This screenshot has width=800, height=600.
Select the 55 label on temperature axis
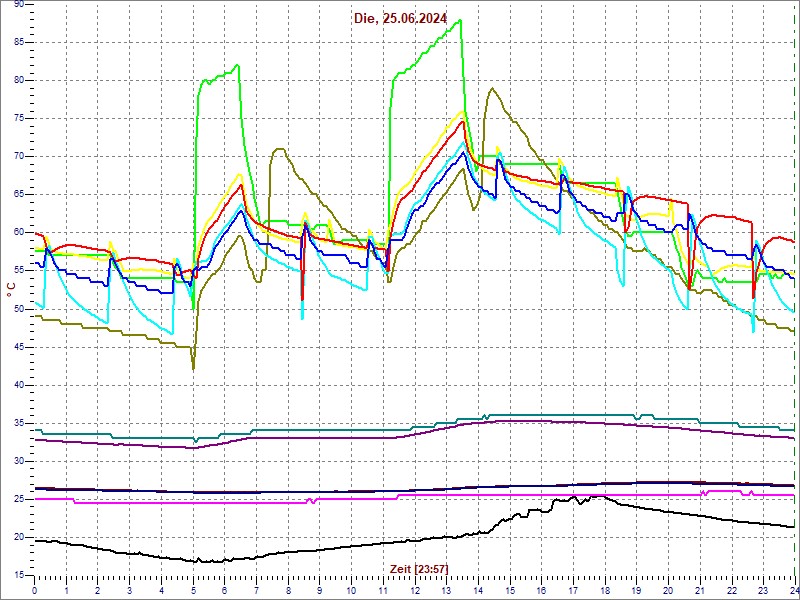pyautogui.click(x=18, y=271)
